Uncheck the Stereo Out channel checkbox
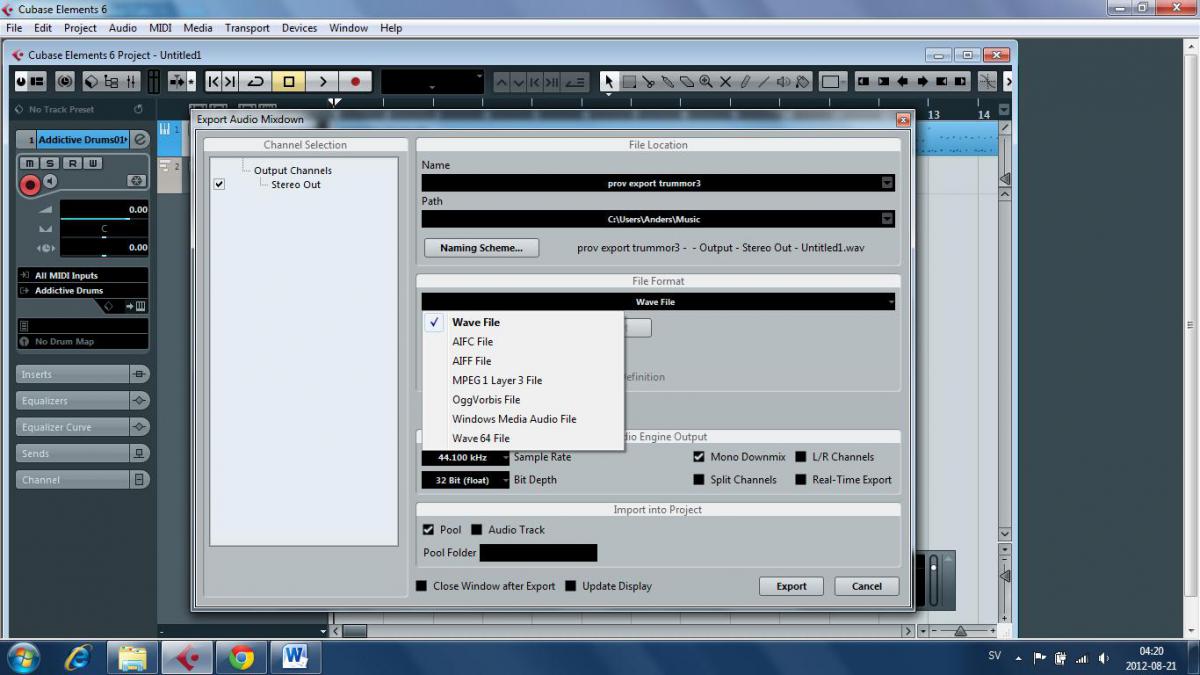 click(219, 184)
